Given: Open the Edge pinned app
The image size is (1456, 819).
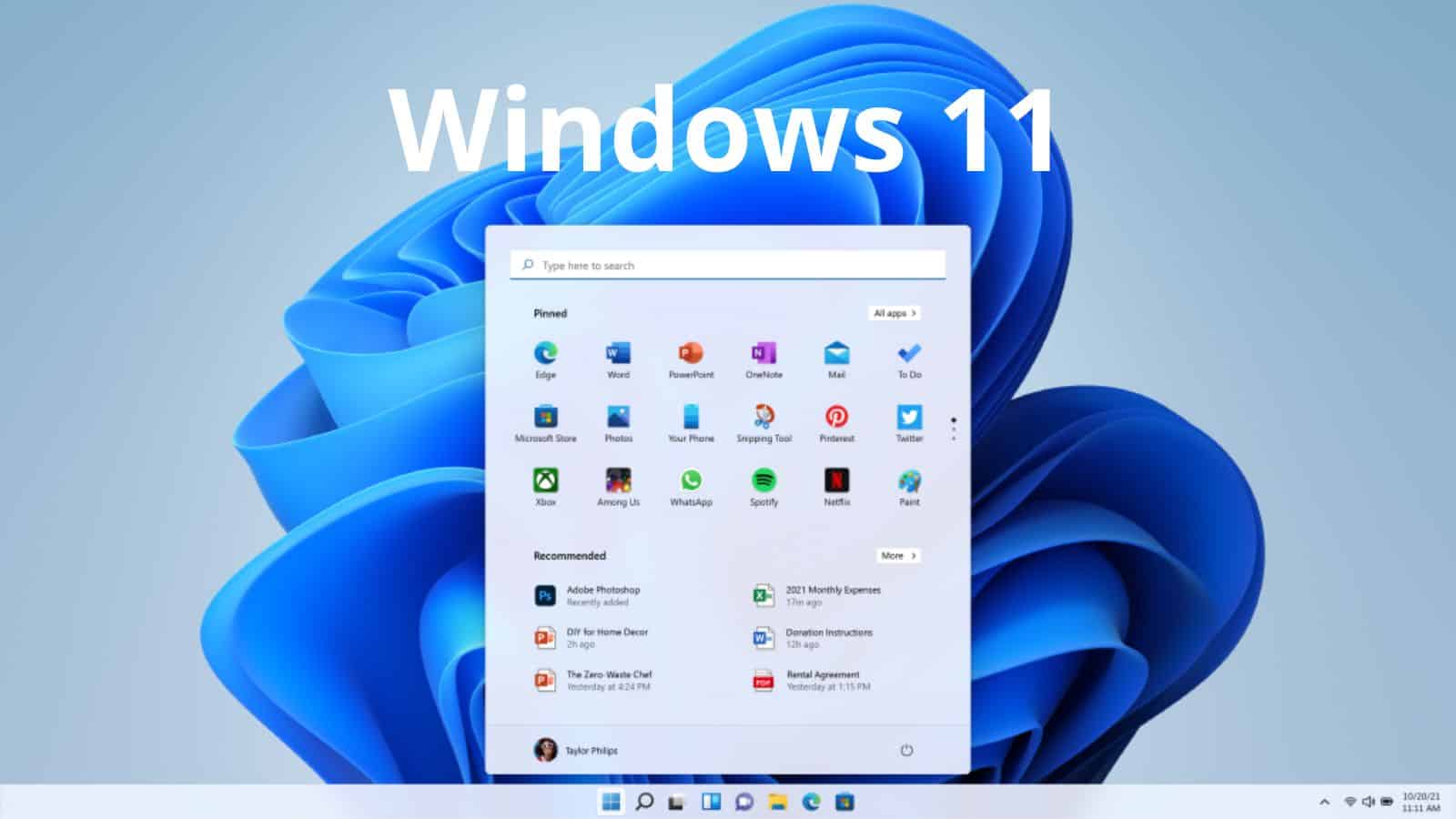Looking at the screenshot, I should pos(545,359).
